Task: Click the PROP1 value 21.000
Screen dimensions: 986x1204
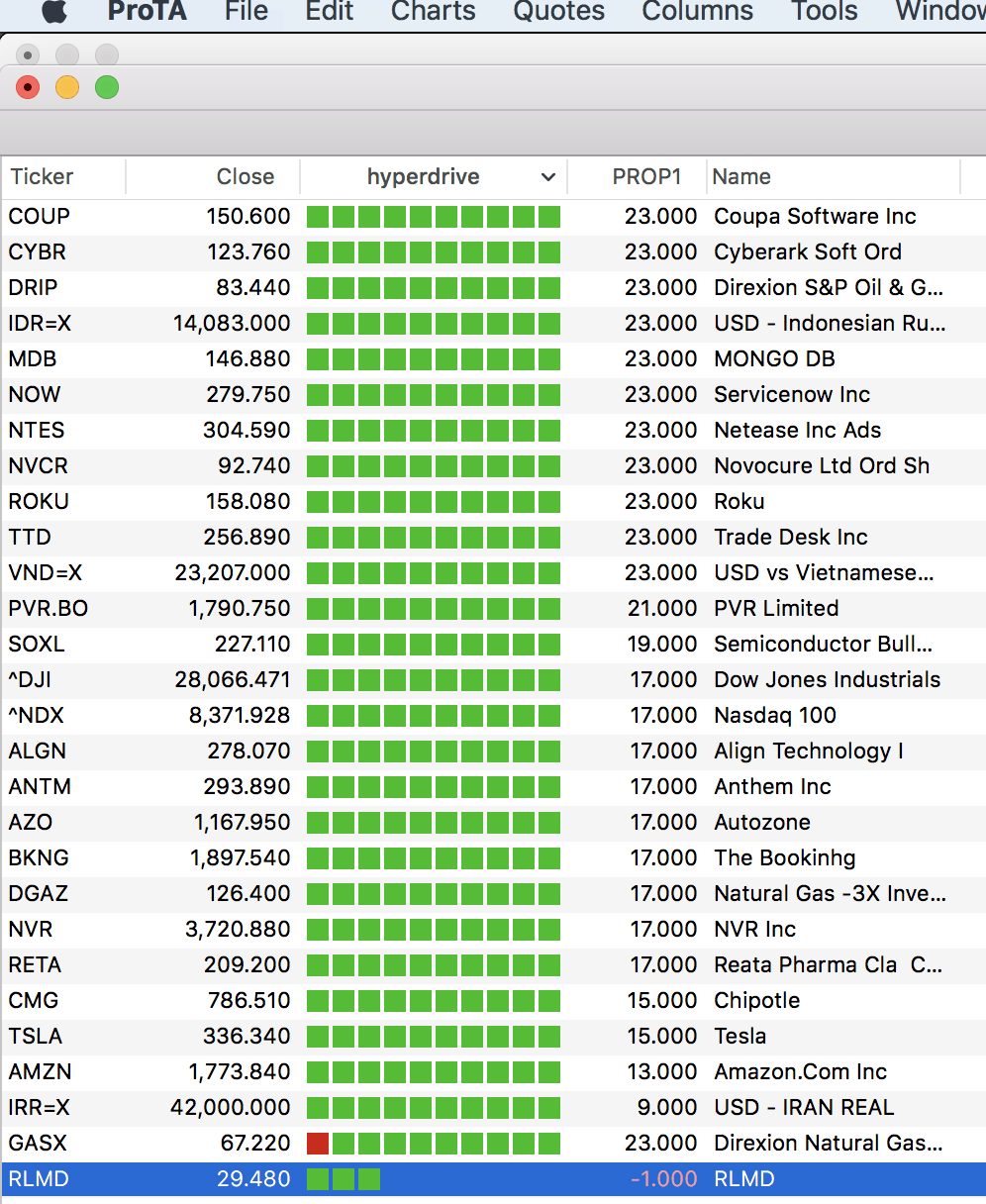Action: coord(661,609)
